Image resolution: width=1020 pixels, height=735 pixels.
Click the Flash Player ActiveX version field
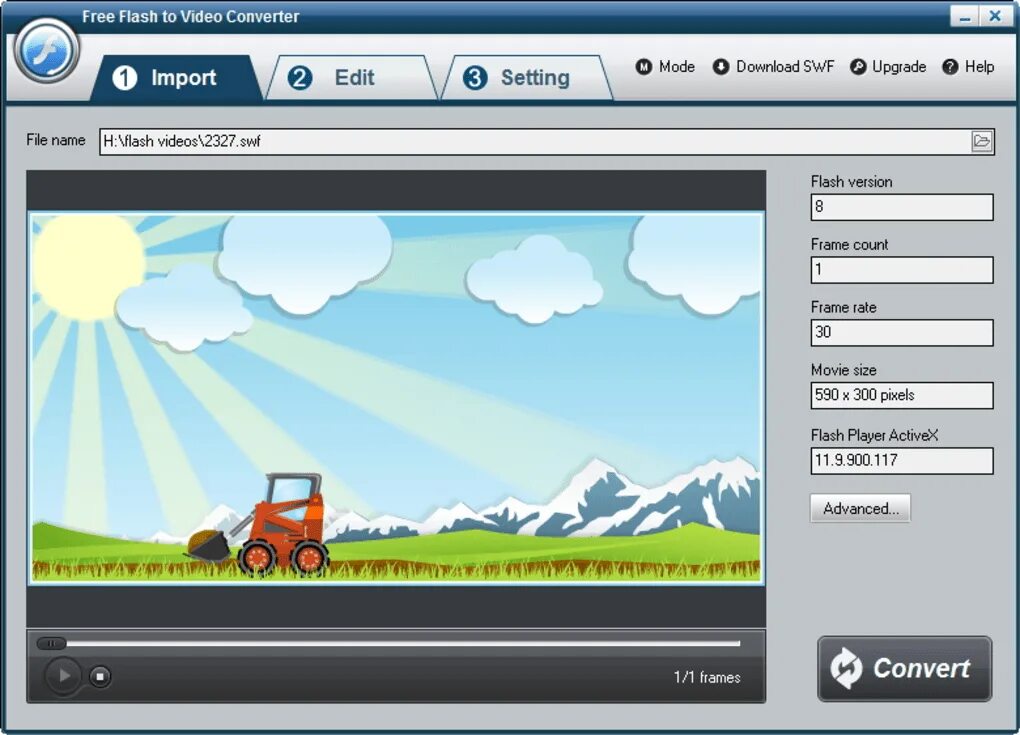902,461
